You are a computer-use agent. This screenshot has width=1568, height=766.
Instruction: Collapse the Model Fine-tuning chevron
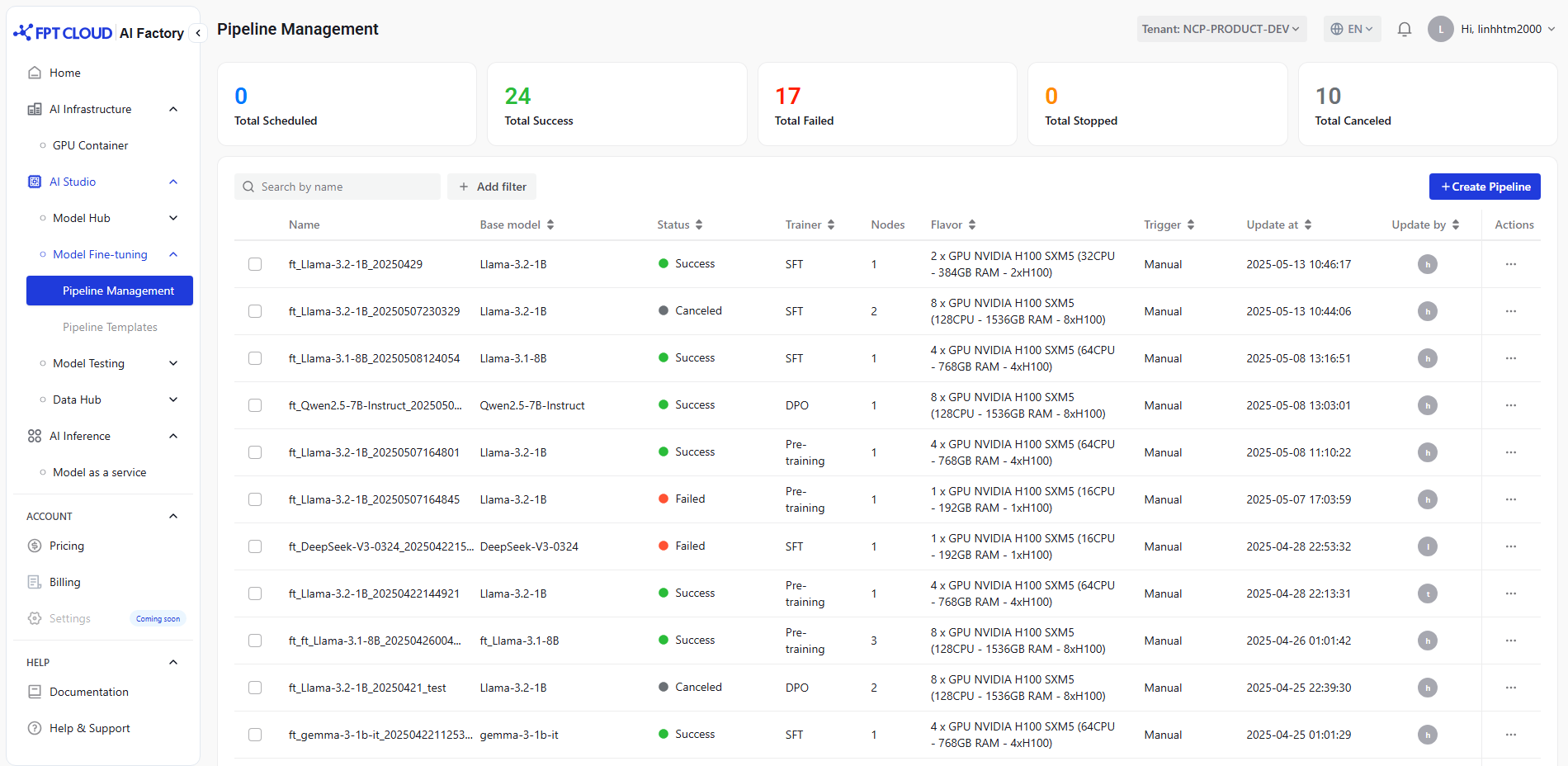(173, 254)
